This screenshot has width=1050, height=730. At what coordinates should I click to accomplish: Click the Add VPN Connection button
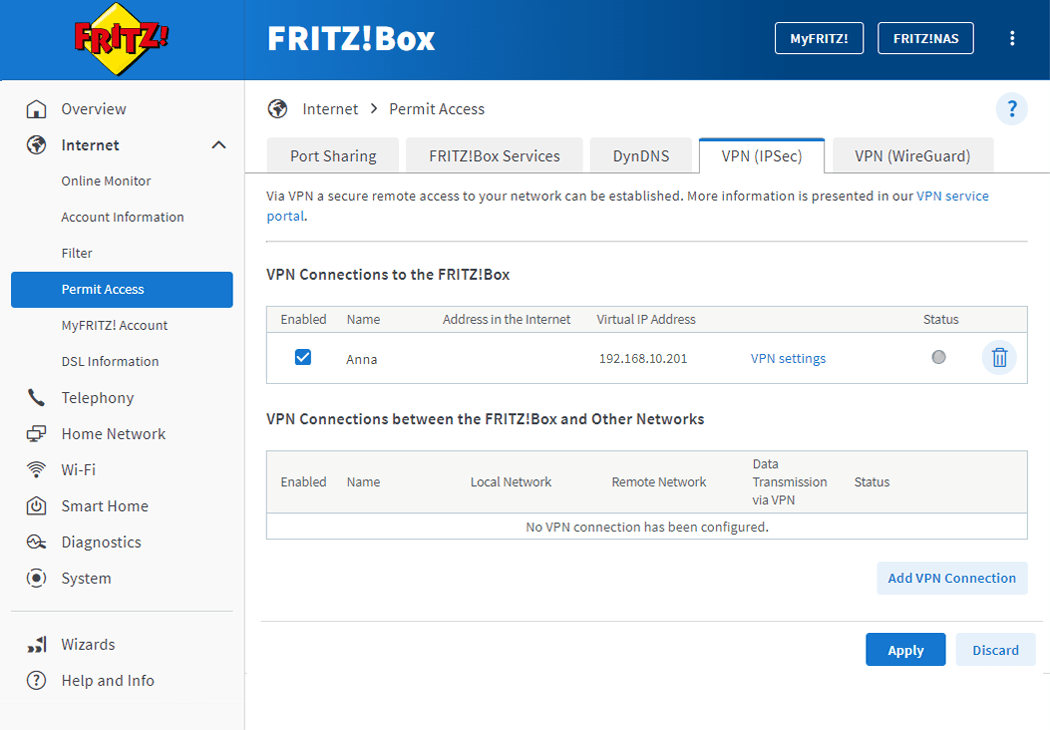tap(951, 578)
